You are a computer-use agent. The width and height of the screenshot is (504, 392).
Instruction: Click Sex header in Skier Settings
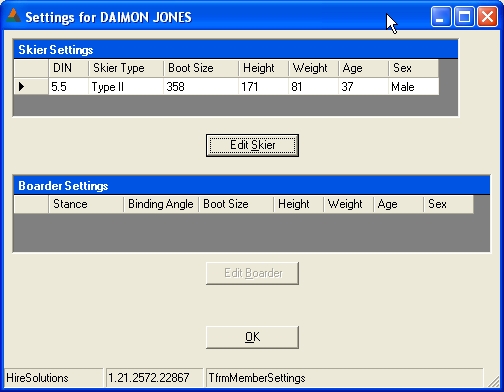pos(414,68)
